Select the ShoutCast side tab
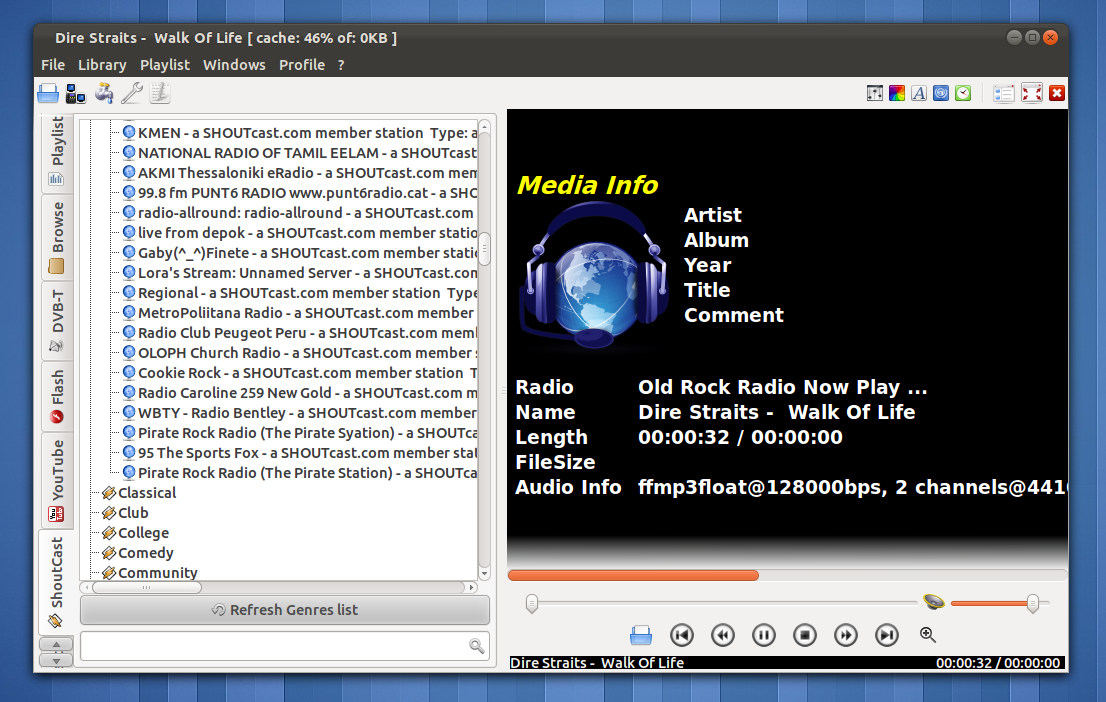 56,582
